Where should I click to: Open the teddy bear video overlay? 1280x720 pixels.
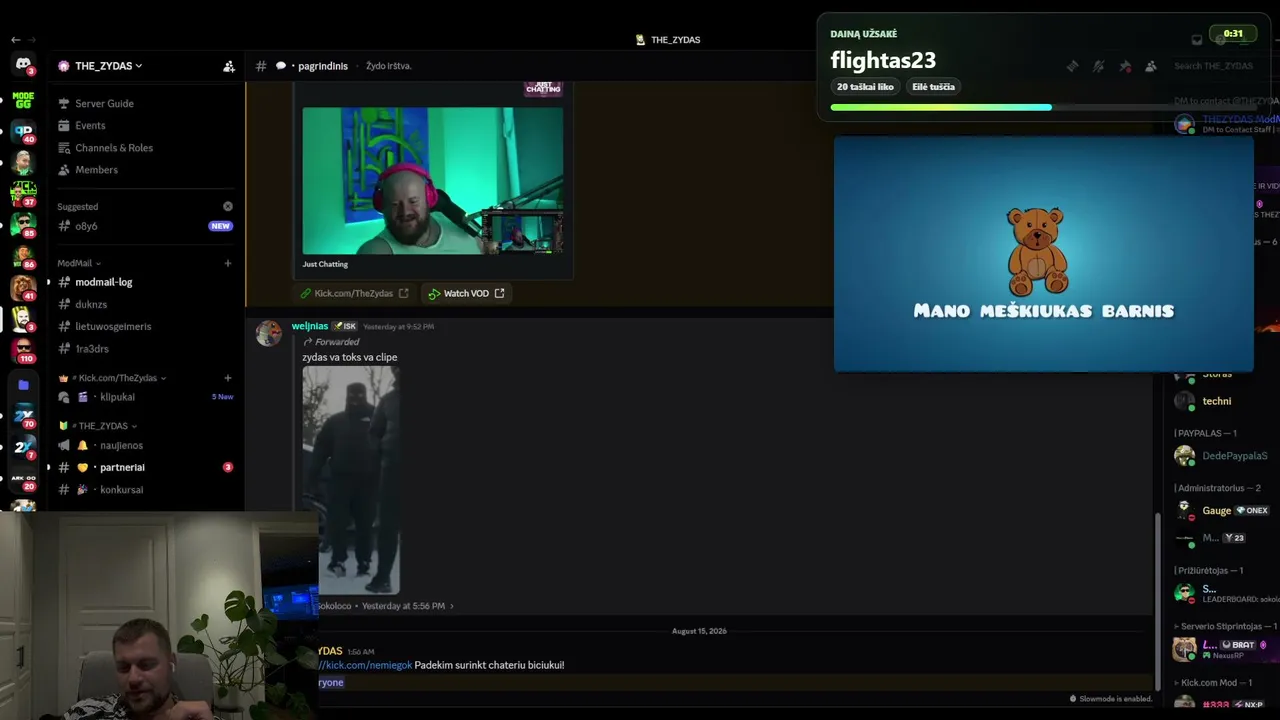click(1044, 254)
